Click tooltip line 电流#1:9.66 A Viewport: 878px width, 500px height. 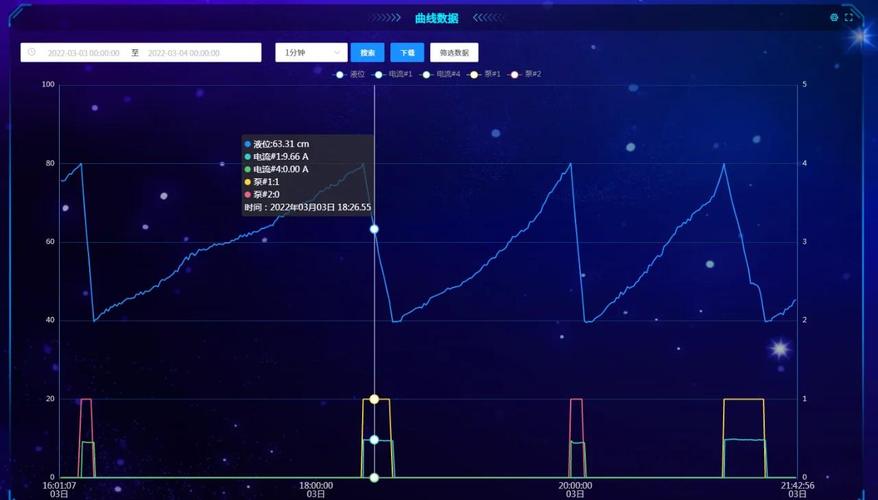coord(277,157)
